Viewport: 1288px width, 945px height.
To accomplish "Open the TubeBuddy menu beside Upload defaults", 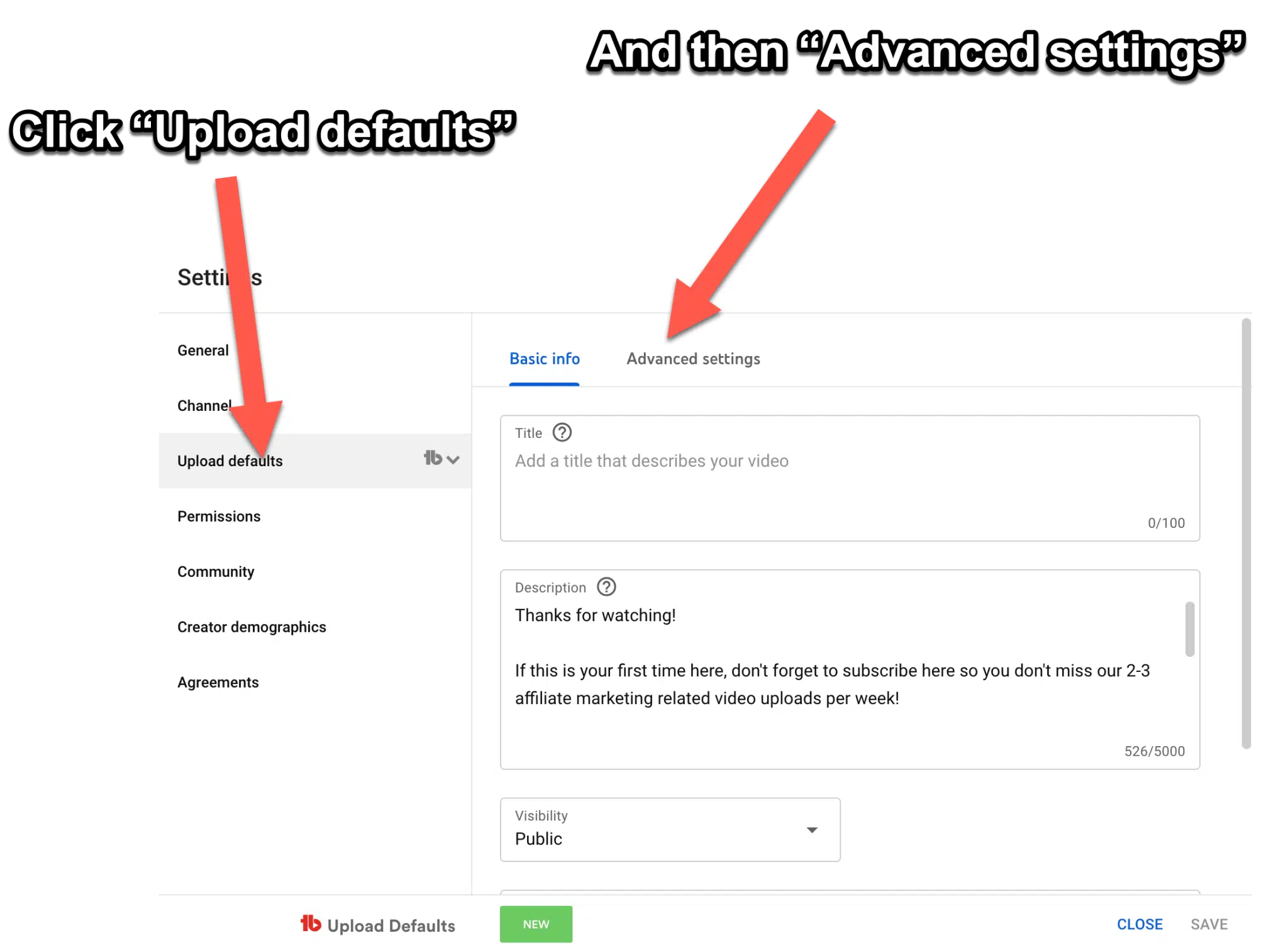I will (433, 459).
